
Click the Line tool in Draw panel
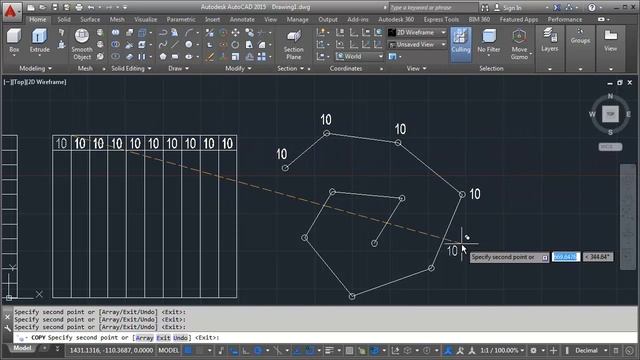tap(175, 44)
